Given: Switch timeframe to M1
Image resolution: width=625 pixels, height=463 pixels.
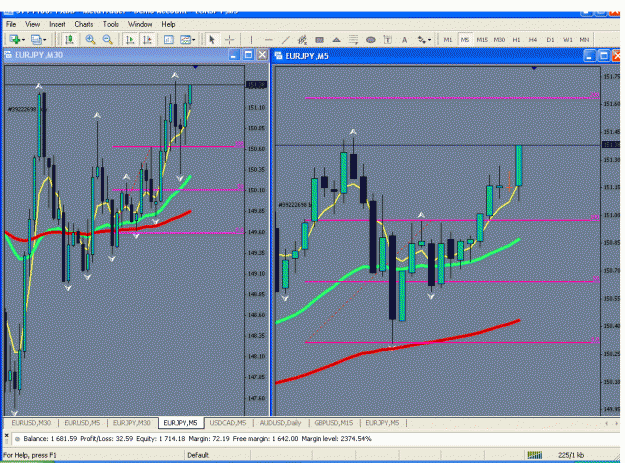Looking at the screenshot, I should tap(448, 39).
